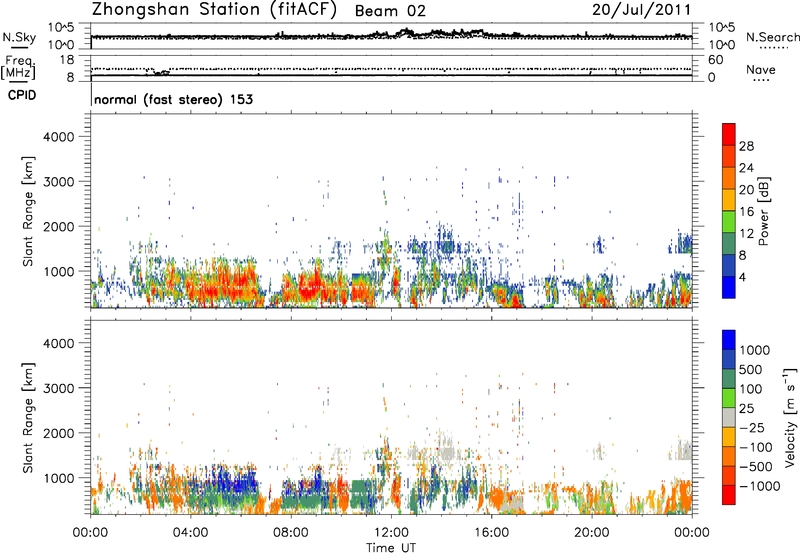Click the '12:00' time axis tick
Image resolution: width=800 pixels, height=554 pixels.
pyautogui.click(x=391, y=533)
